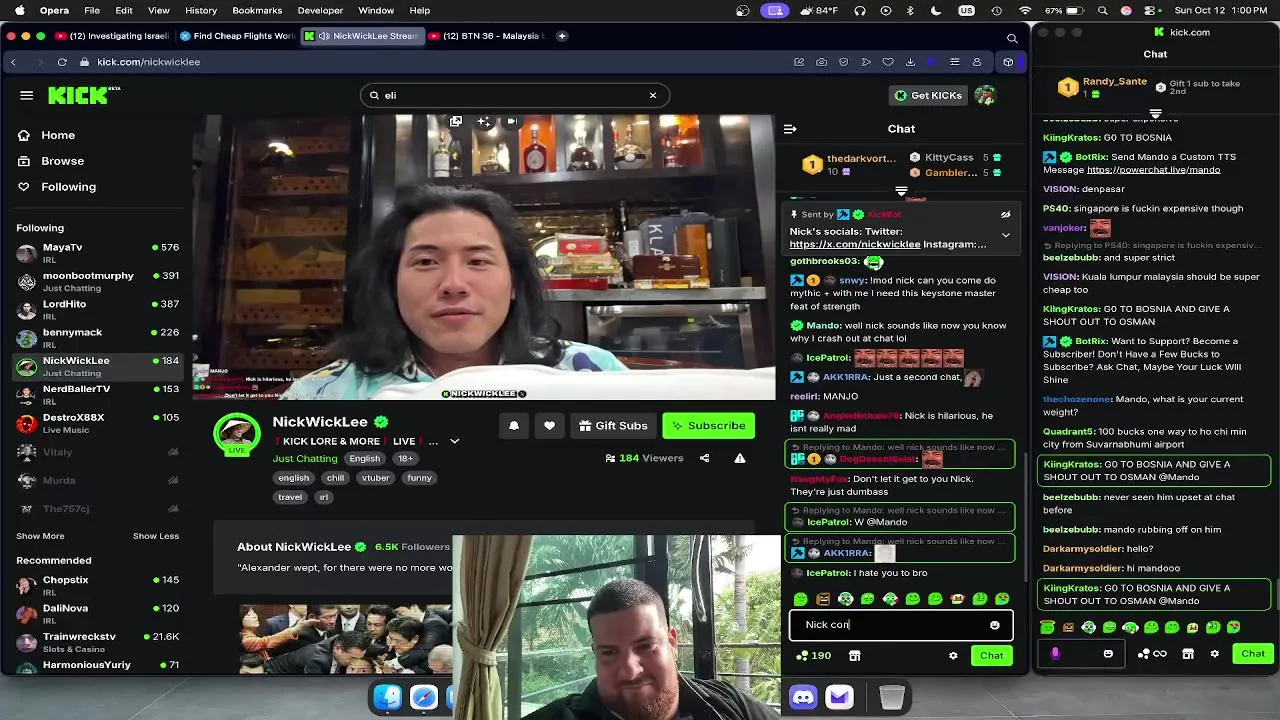The width and height of the screenshot is (1280, 720).
Task: Subscribe to NickWickLee
Action: 708,425
